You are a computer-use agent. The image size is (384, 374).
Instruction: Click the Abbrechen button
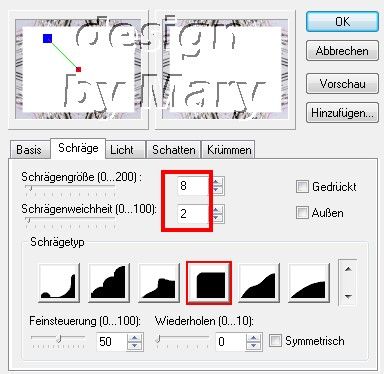[342, 51]
